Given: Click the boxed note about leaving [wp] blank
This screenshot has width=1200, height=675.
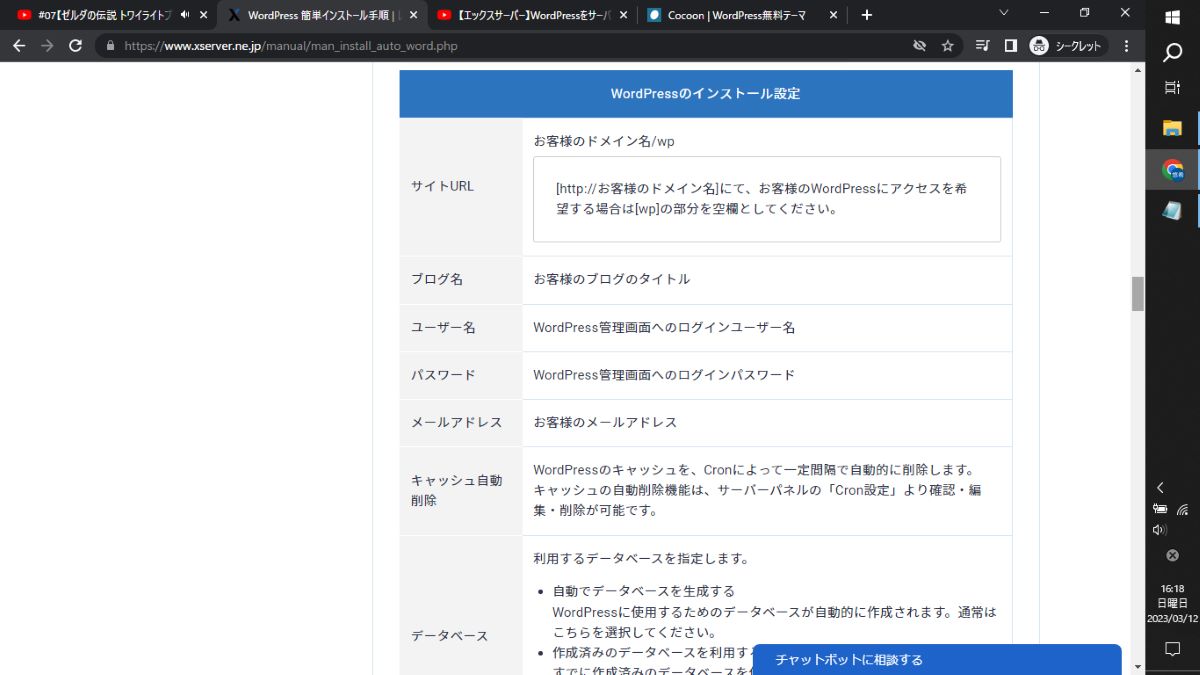Looking at the screenshot, I should pos(767,199).
